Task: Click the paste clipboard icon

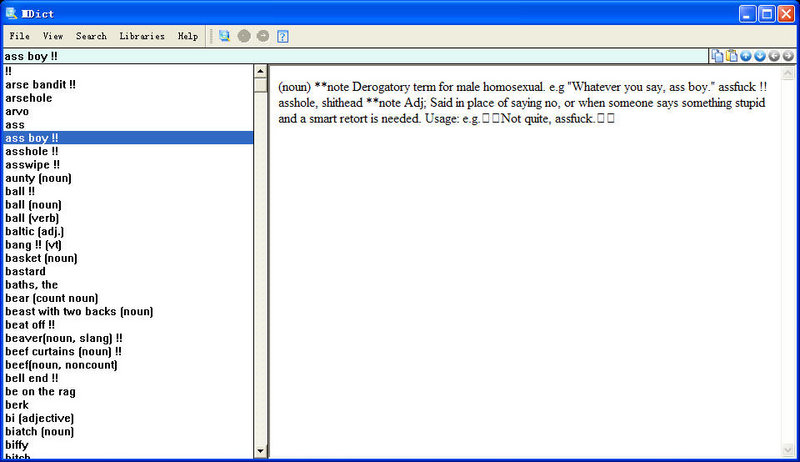Action: tap(731, 55)
